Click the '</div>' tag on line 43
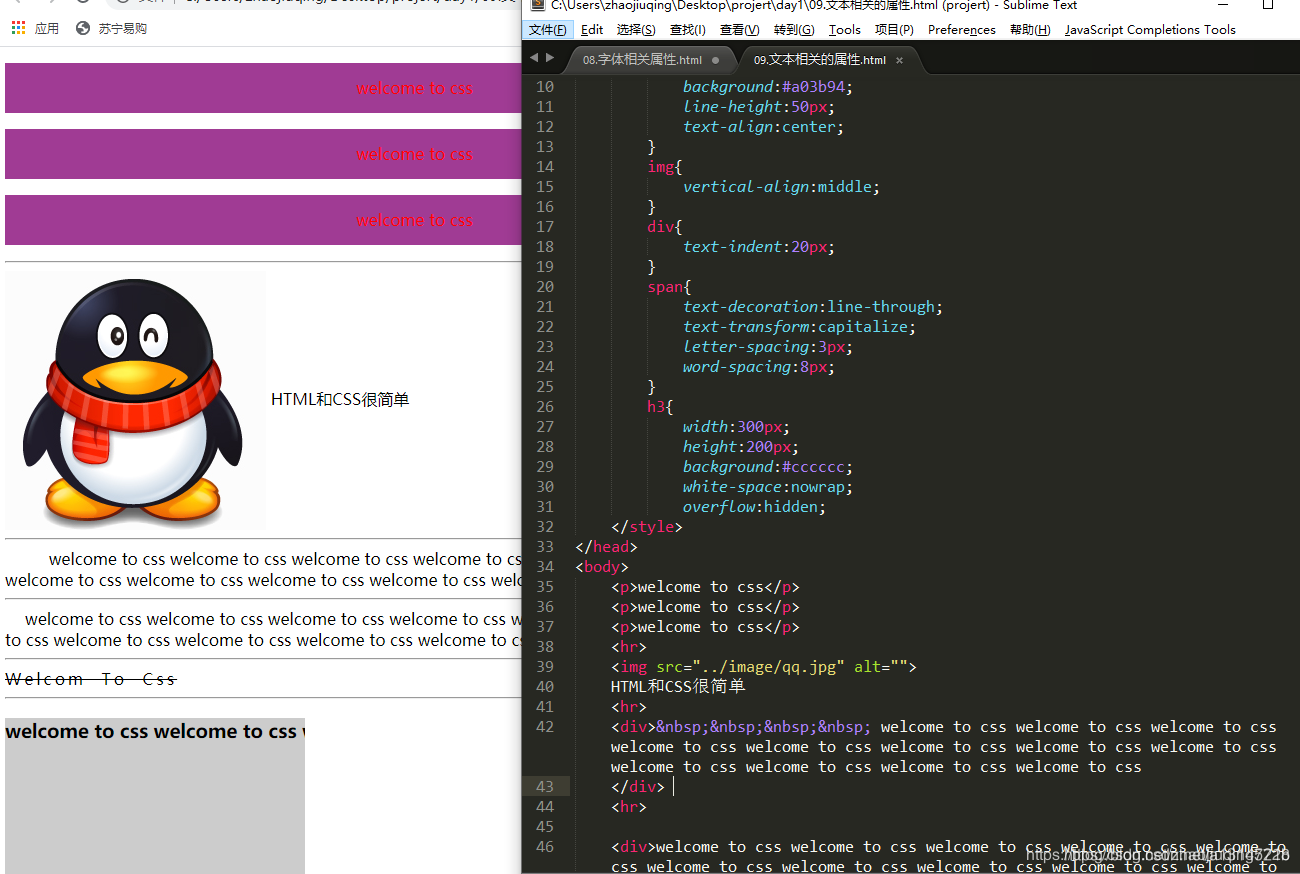Image resolution: width=1300 pixels, height=874 pixels. pos(638,787)
